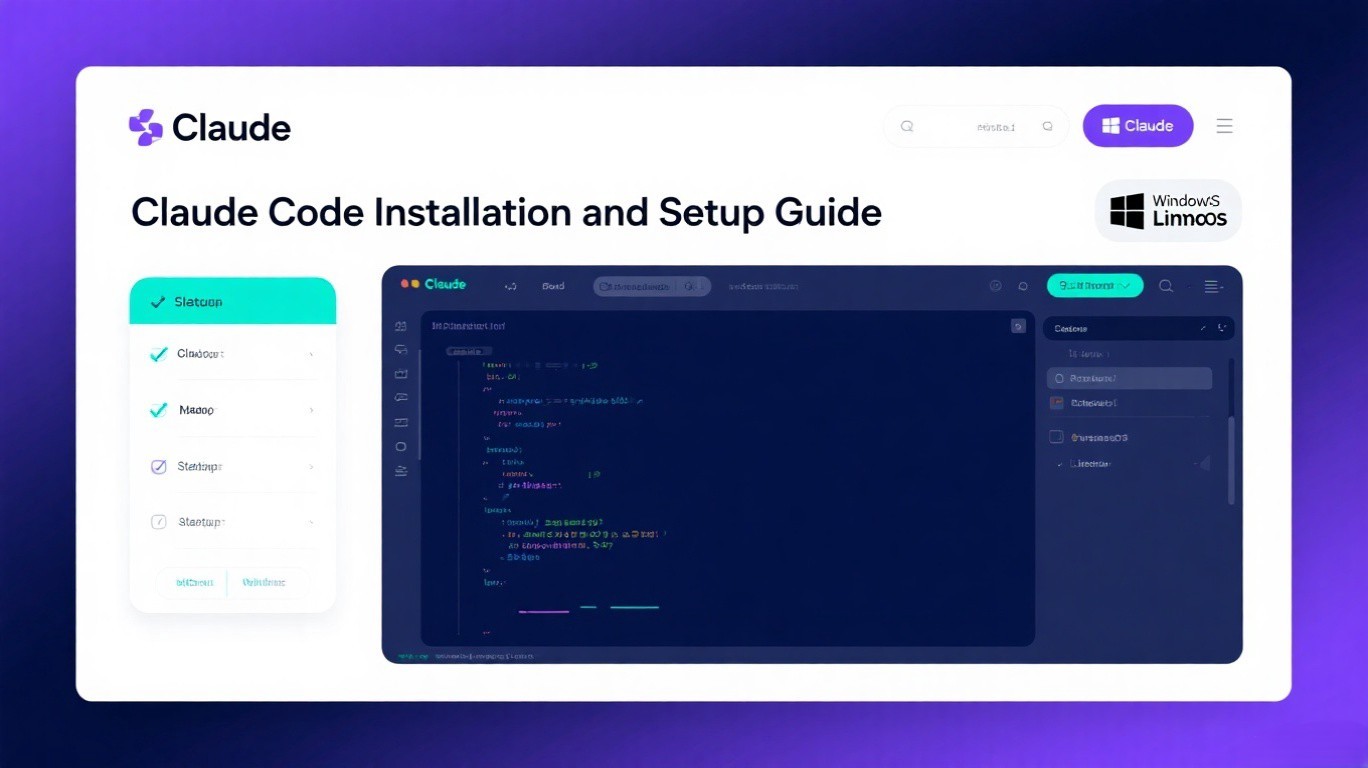This screenshot has height=768, width=1368.
Task: Click the small icon just left of the teal dropdown button
Action: (1023, 286)
